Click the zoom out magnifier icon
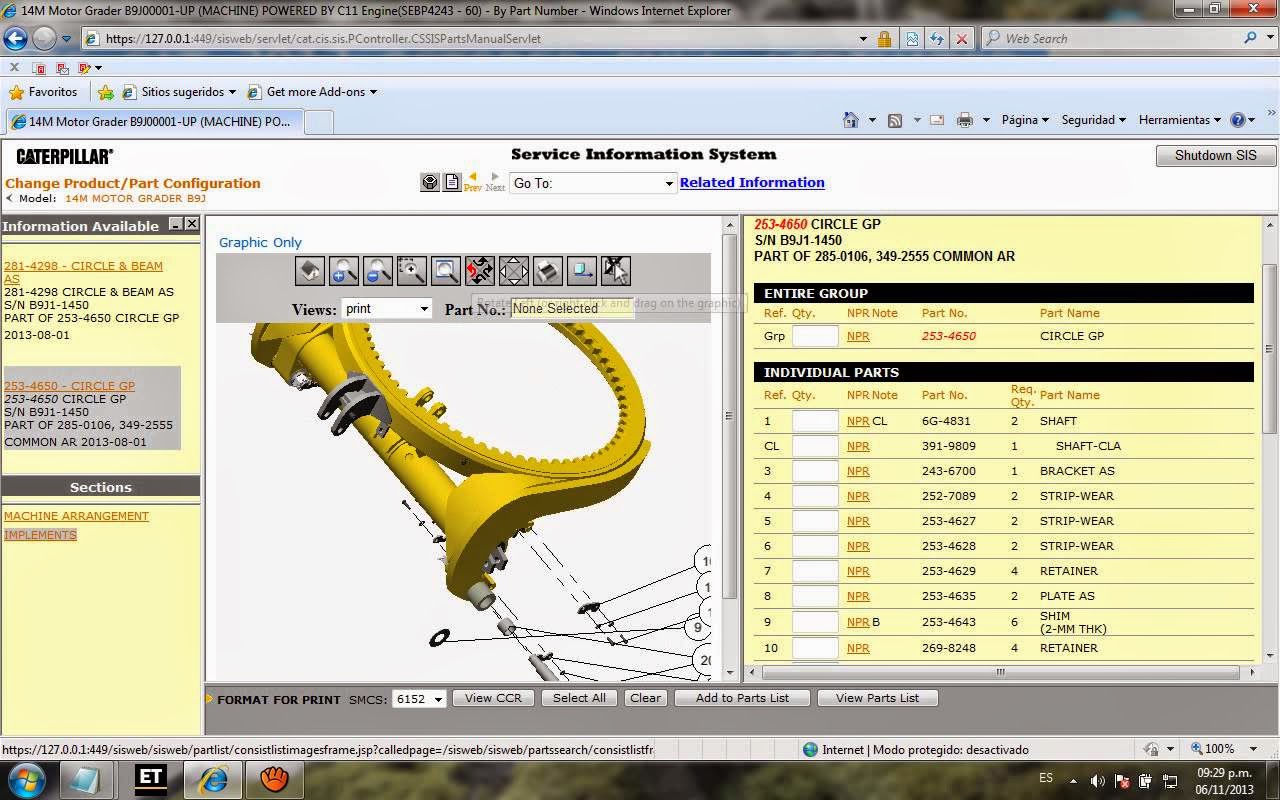Image resolution: width=1280 pixels, height=800 pixels. (378, 270)
